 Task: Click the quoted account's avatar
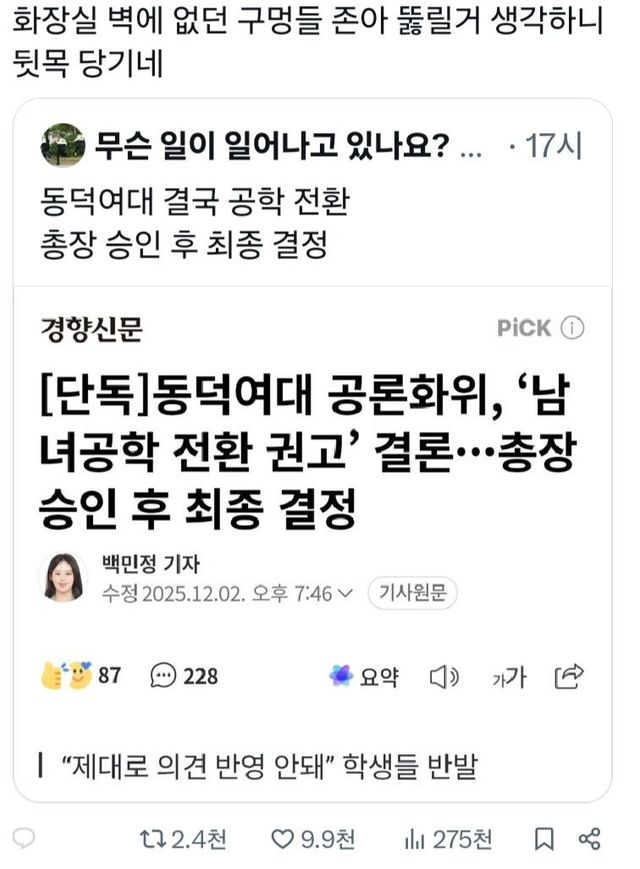pyautogui.click(x=63, y=145)
